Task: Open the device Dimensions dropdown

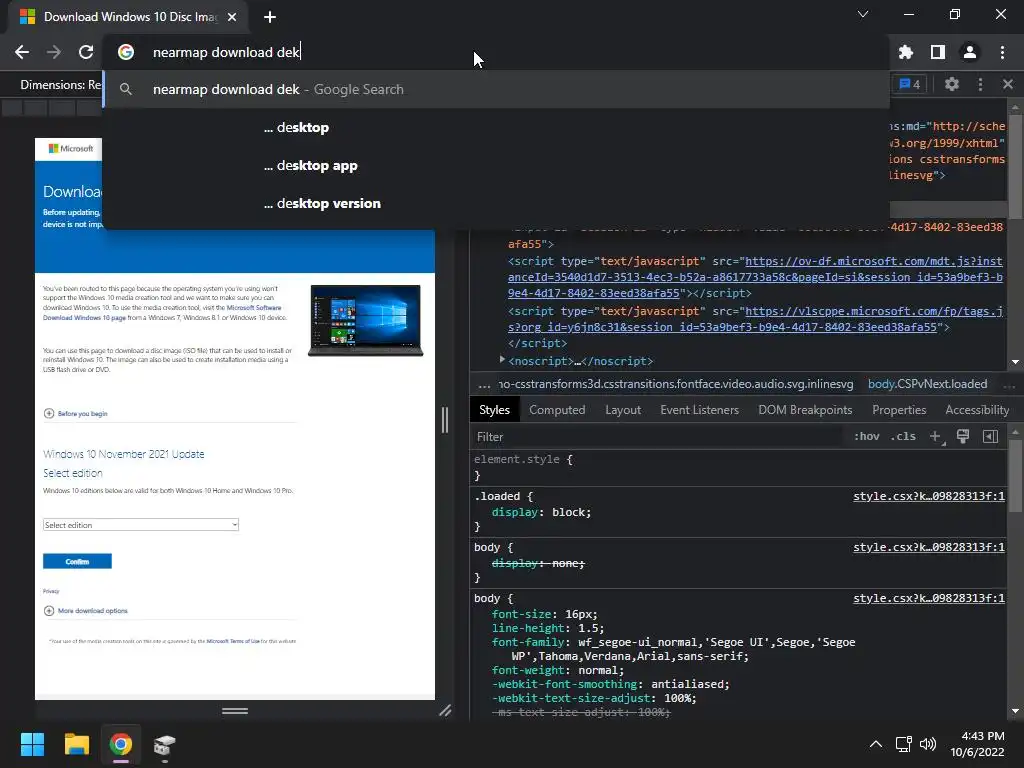Action: point(60,85)
